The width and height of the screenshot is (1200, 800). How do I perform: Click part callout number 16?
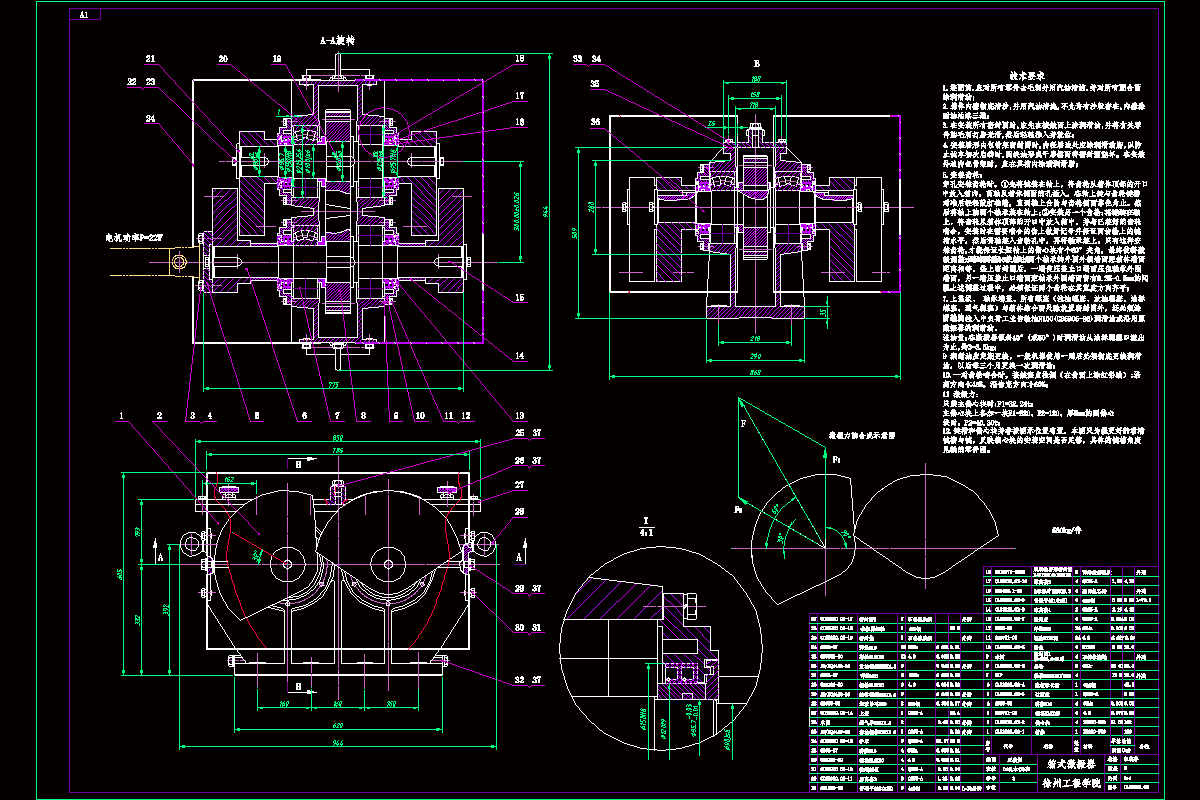coord(520,120)
